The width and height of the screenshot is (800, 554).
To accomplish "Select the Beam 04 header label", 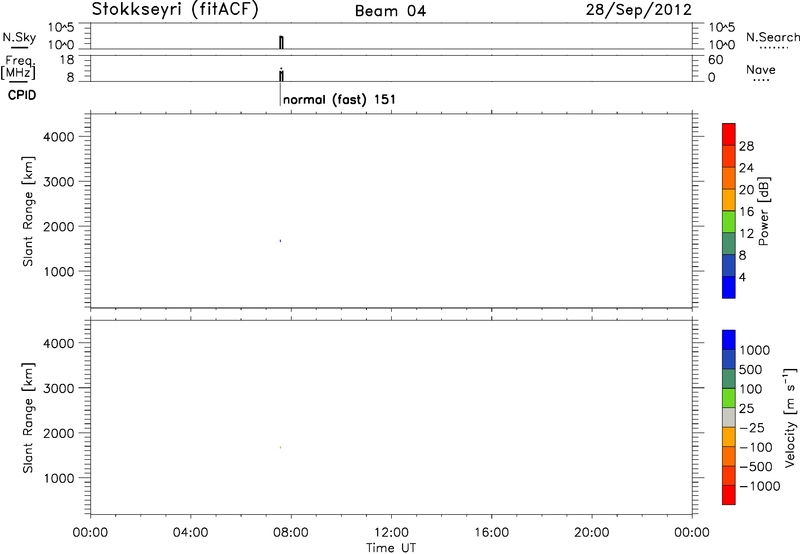I will pos(390,11).
